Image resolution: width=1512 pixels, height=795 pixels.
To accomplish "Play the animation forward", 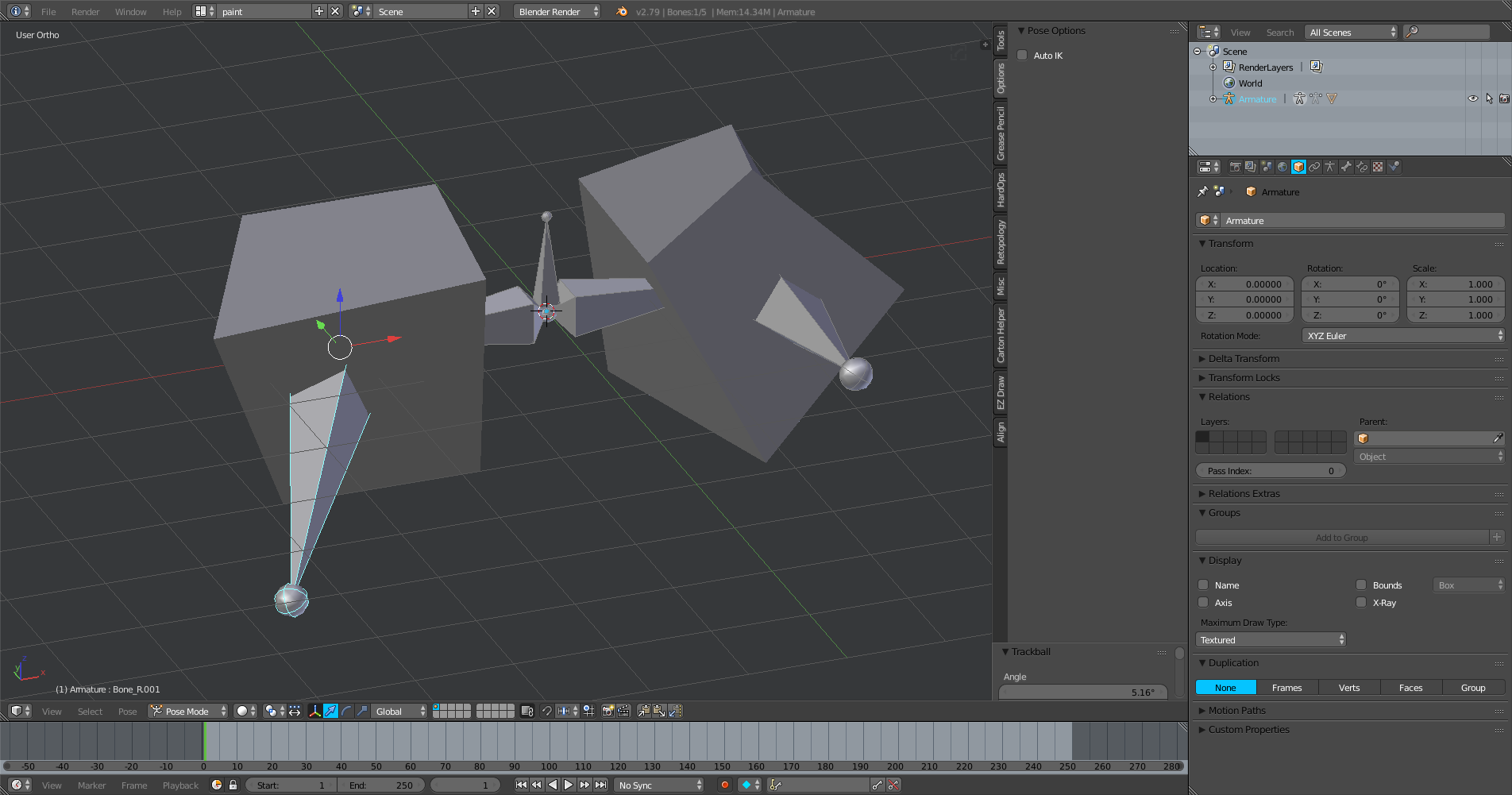I will tap(569, 785).
